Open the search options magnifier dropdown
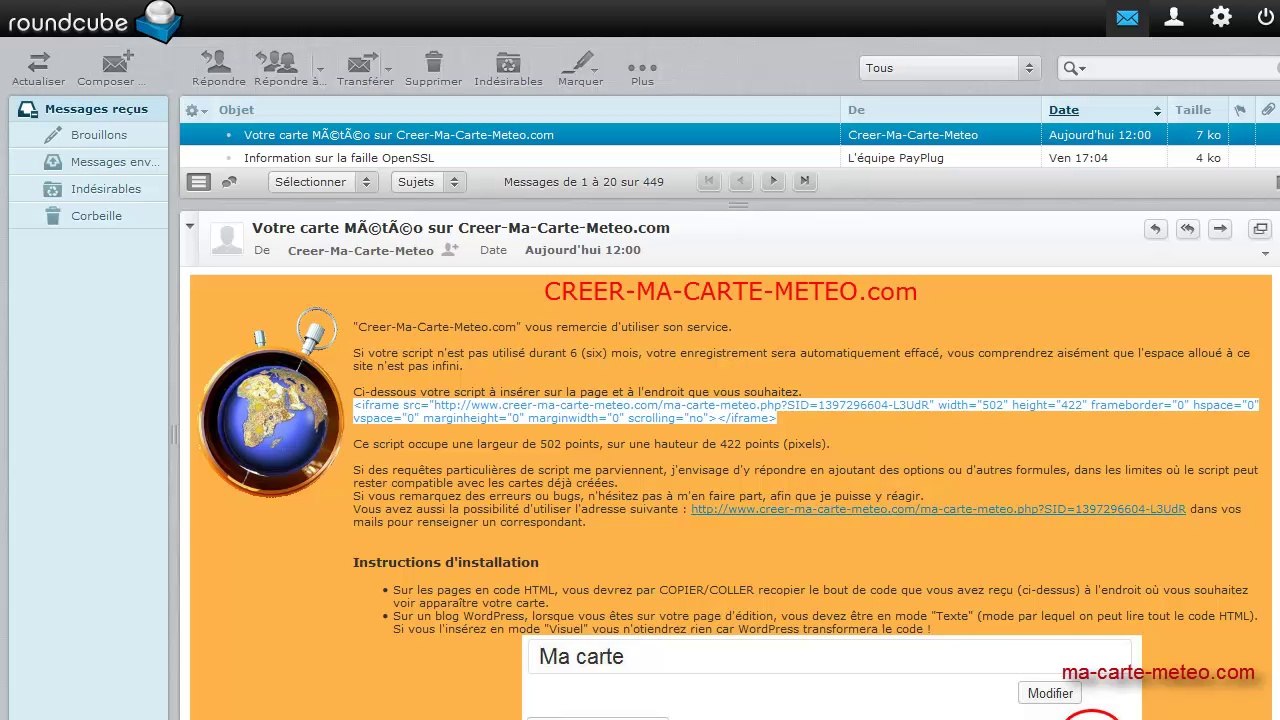Screen dimensions: 1280x720 point(1075,68)
